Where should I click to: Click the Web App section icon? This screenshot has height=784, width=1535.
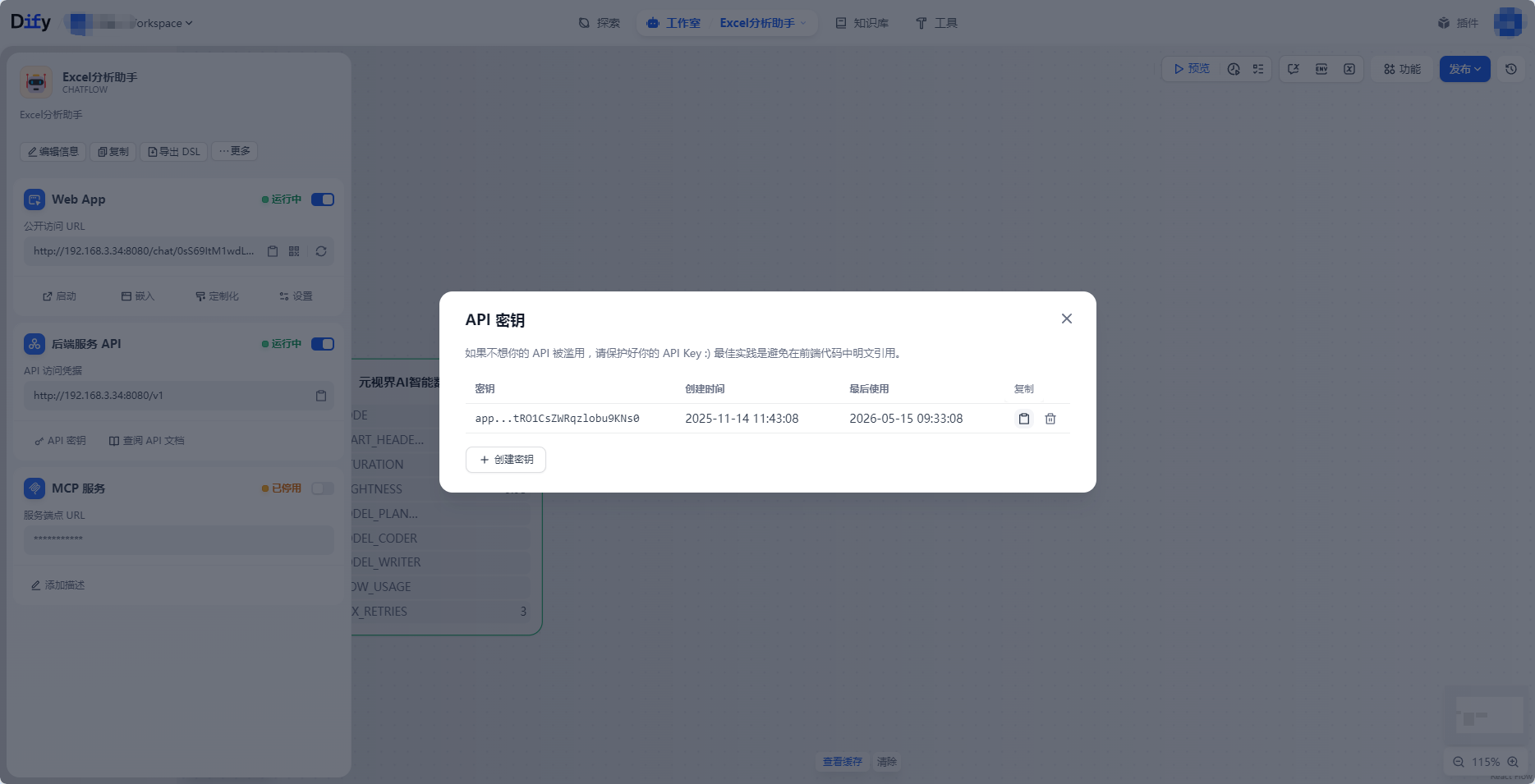[34, 199]
